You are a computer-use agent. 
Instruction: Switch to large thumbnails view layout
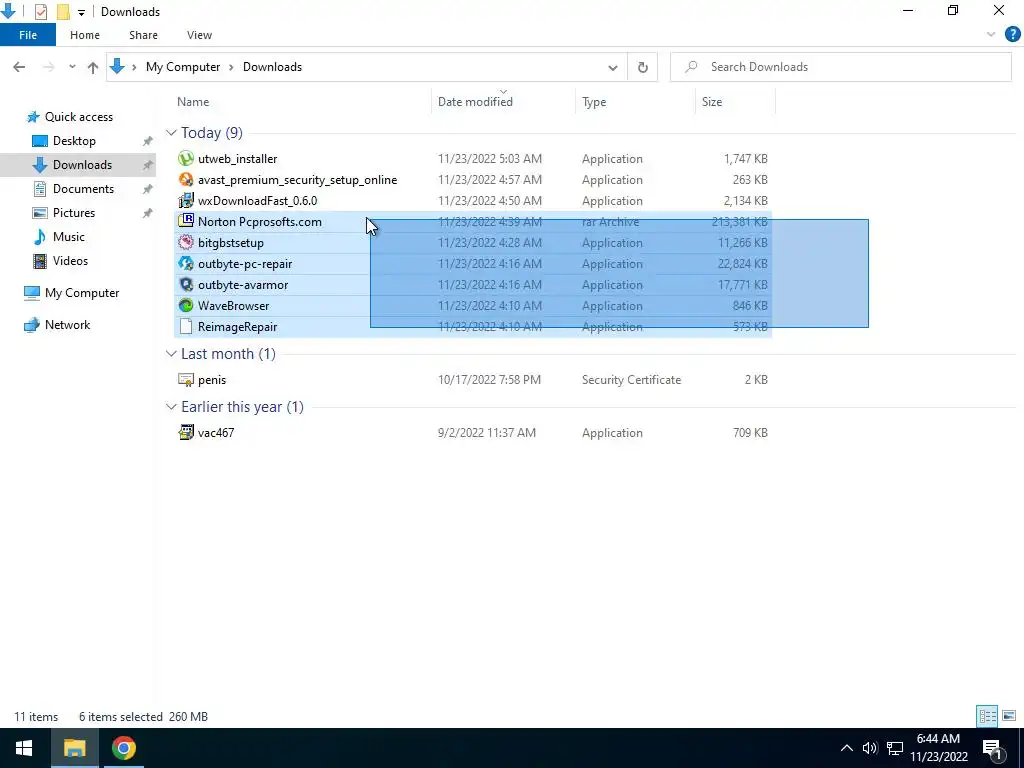(1009, 716)
